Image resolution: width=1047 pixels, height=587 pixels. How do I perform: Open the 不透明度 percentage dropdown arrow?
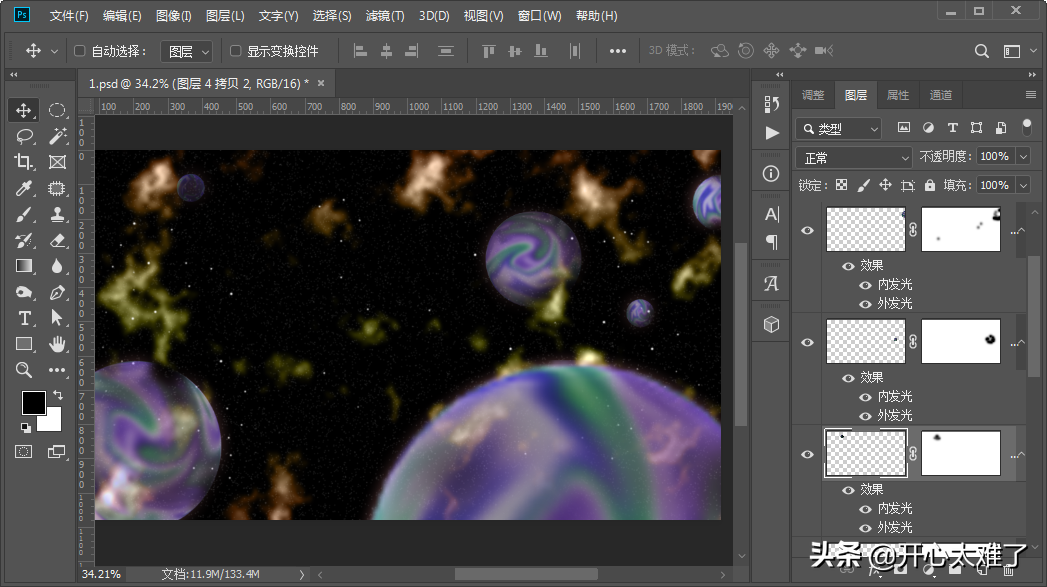pos(1022,157)
